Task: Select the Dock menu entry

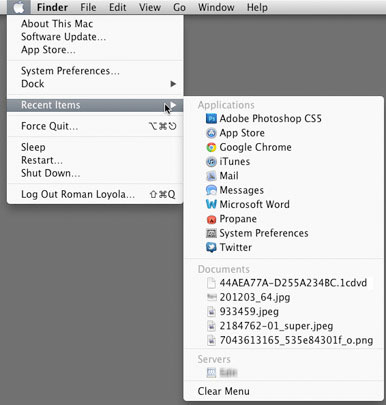Action: [95, 84]
